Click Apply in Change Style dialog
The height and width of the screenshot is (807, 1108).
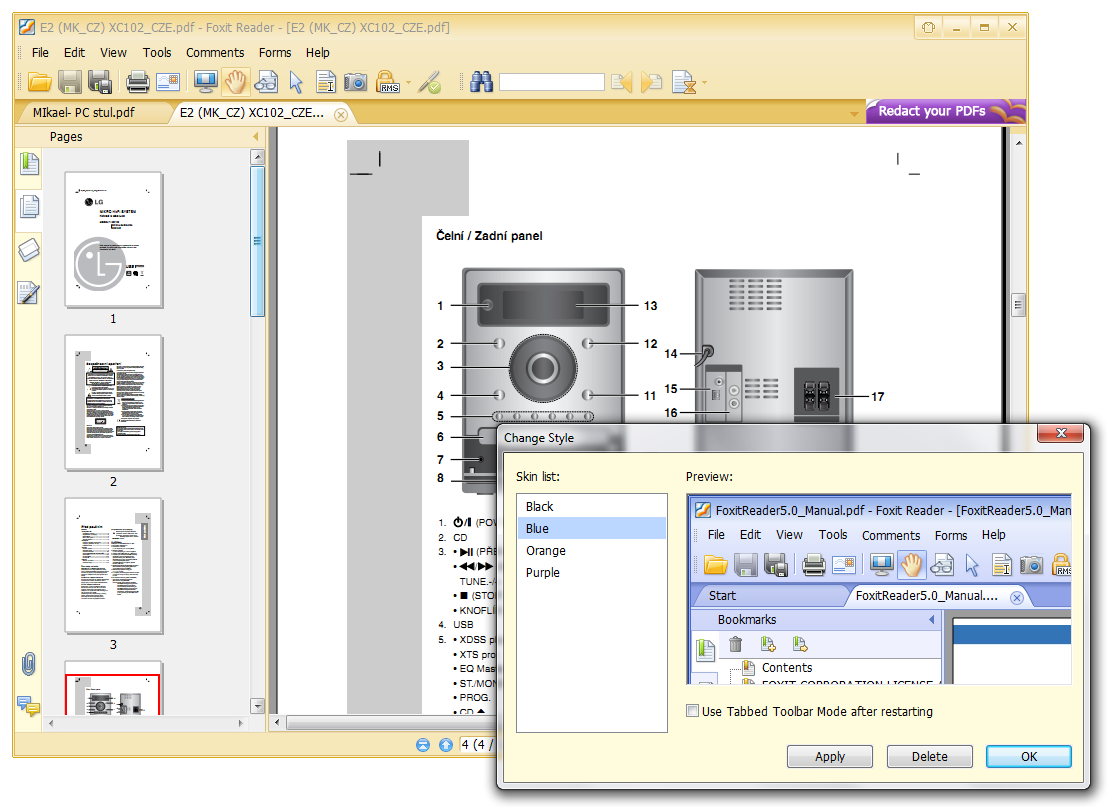point(830,756)
